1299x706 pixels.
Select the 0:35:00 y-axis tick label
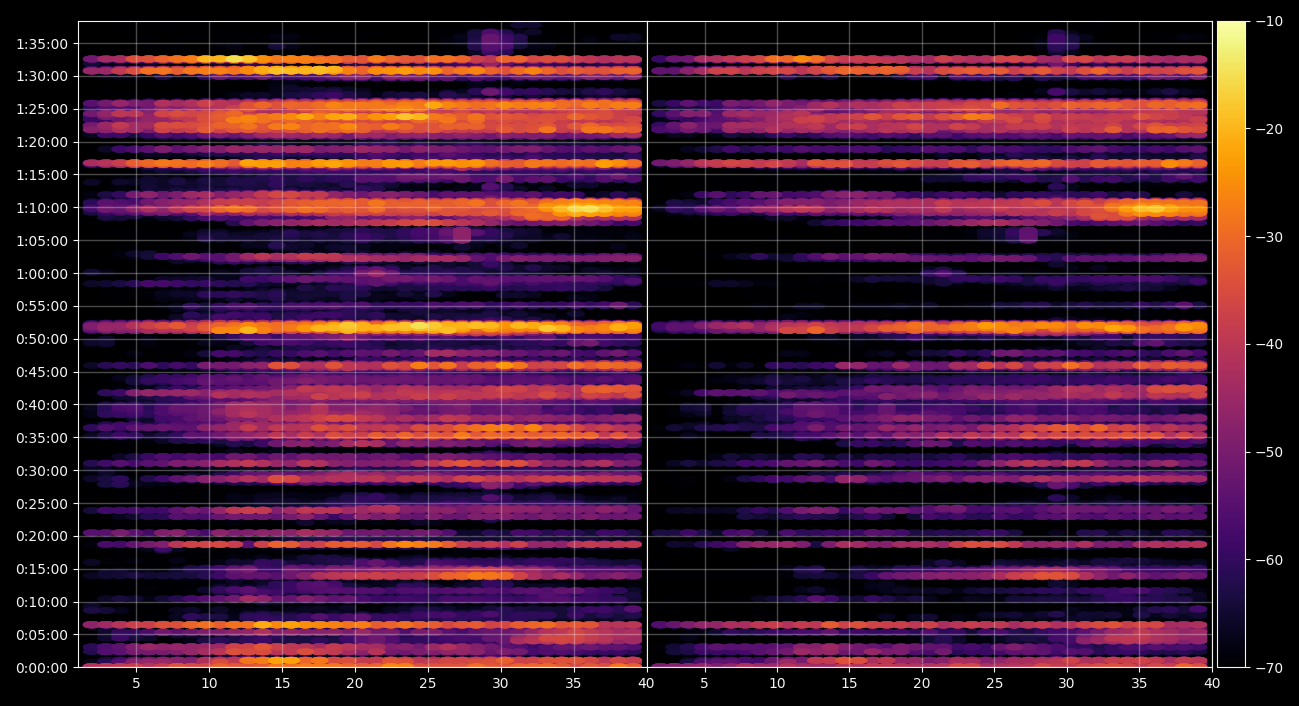click(x=42, y=438)
